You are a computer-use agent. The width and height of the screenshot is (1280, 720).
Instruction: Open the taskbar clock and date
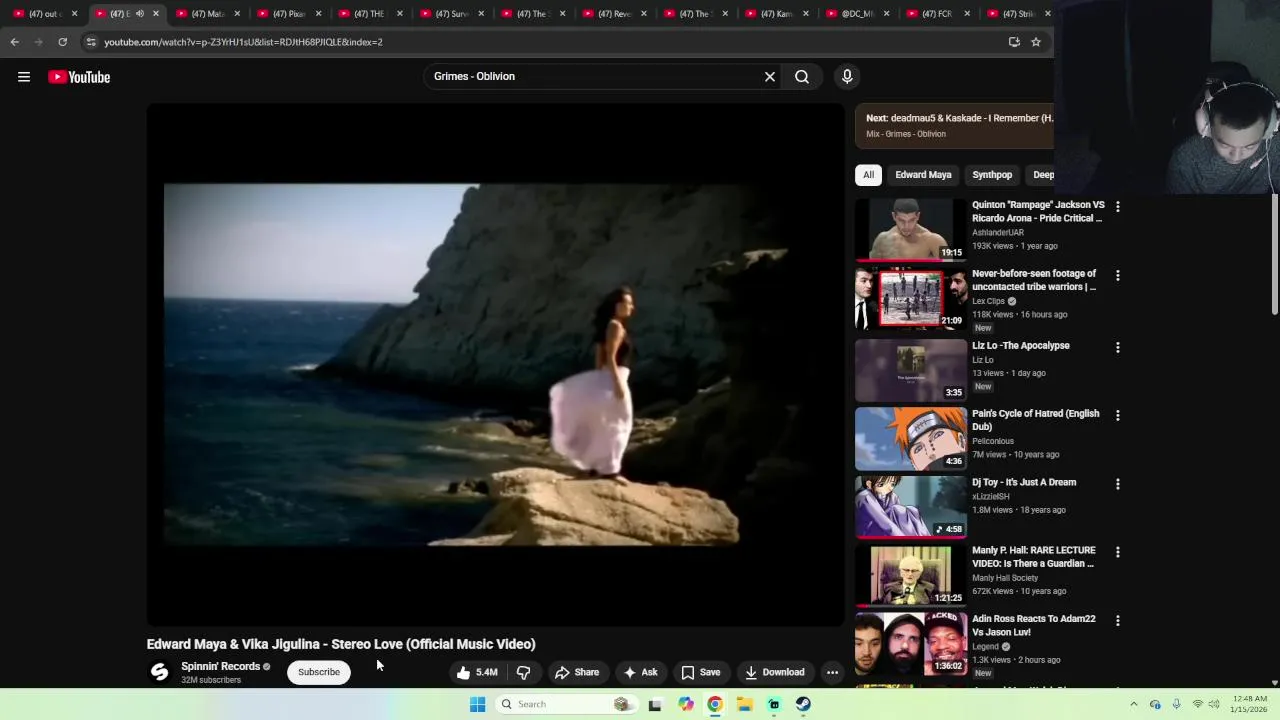1249,704
